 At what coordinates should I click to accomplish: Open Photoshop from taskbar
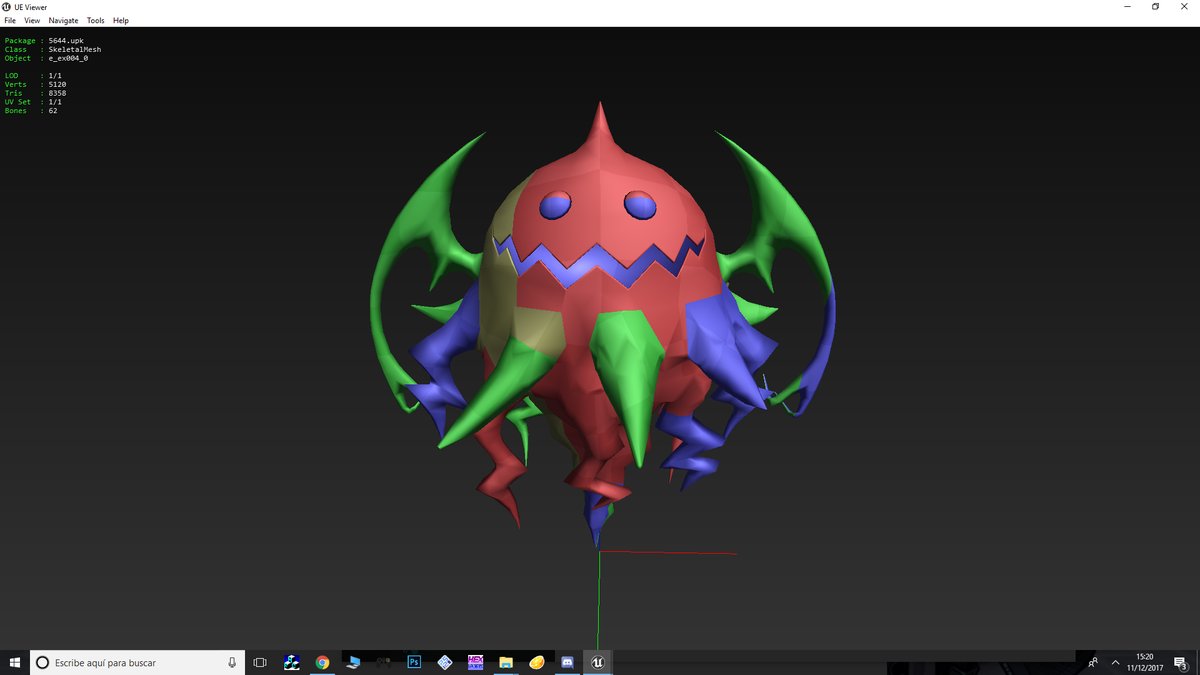(414, 662)
